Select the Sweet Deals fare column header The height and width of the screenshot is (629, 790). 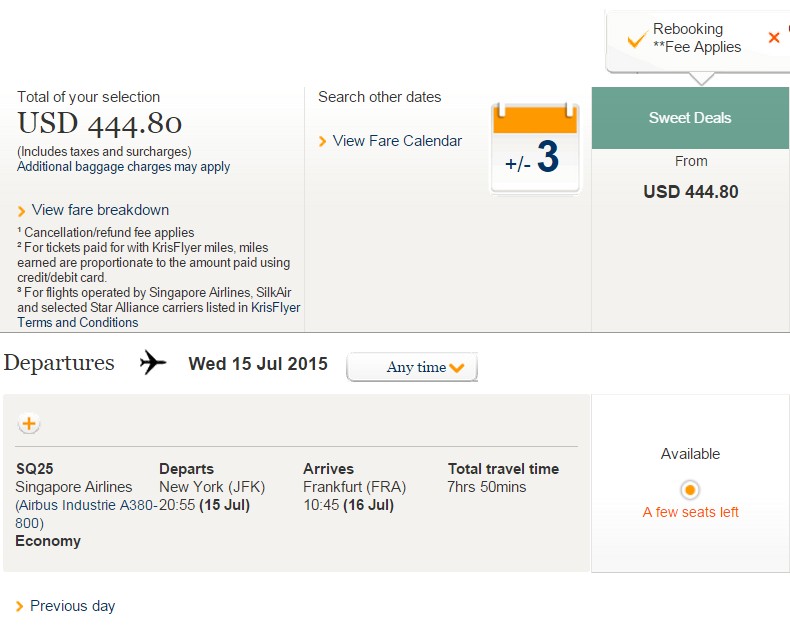coord(690,118)
